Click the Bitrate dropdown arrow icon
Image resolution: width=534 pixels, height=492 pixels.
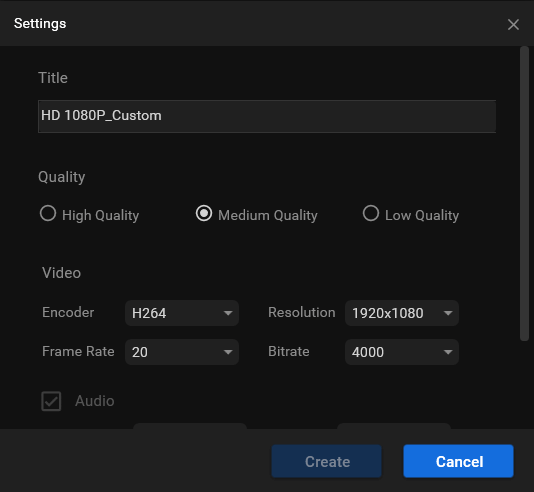click(x=448, y=352)
